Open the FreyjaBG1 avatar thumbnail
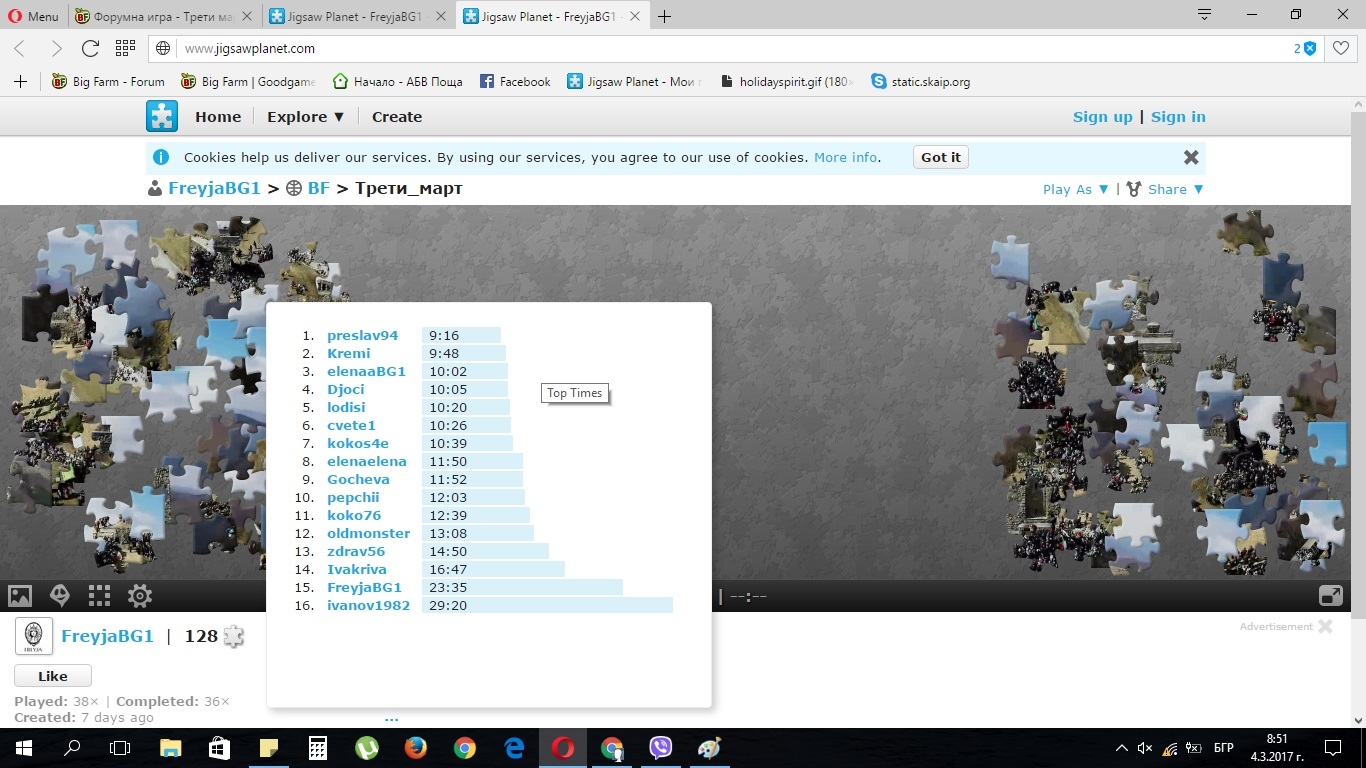Image resolution: width=1366 pixels, height=768 pixels. [x=34, y=637]
